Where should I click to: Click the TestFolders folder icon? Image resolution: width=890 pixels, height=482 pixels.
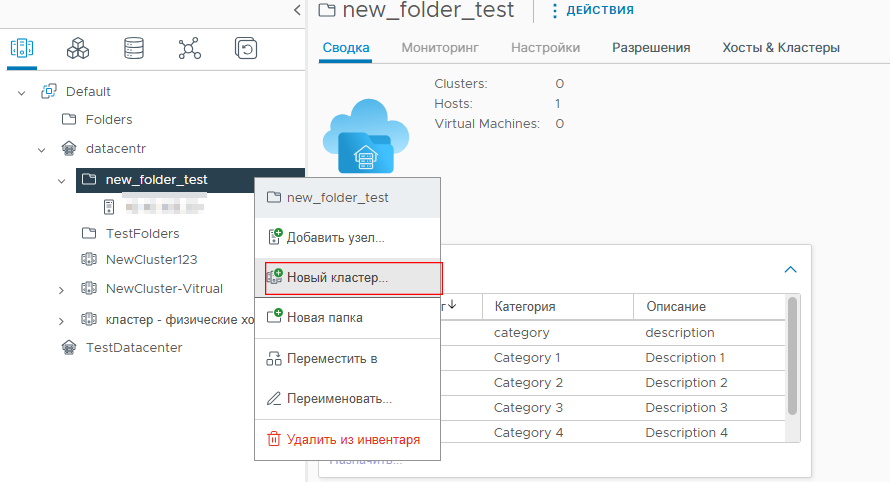click(x=89, y=233)
